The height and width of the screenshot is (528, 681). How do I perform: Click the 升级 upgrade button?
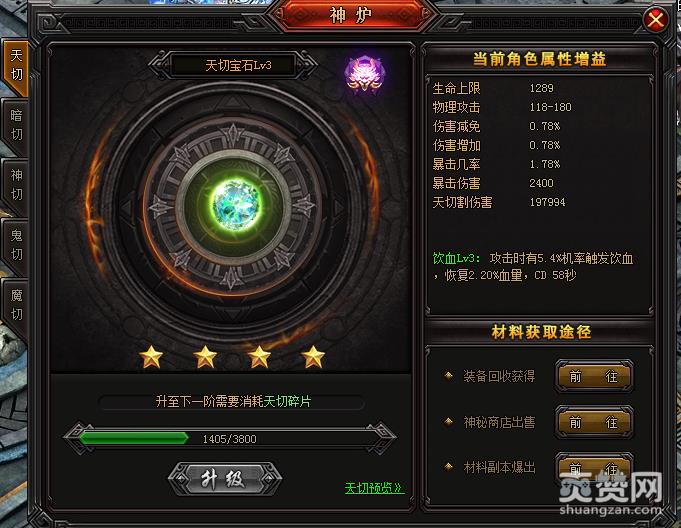click(x=224, y=479)
